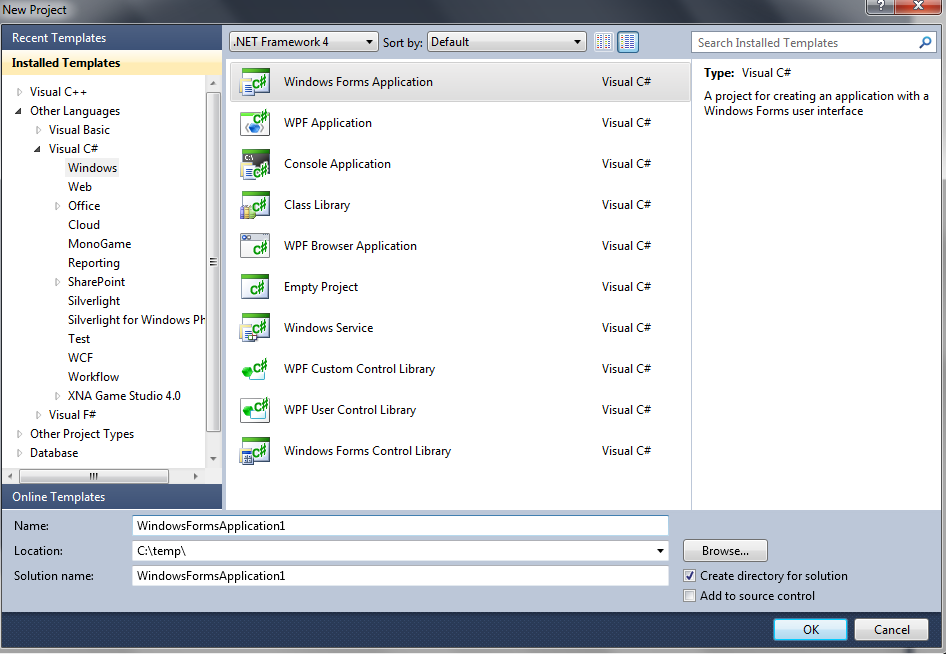
Task: Click the Windows Service template icon
Action: tap(255, 328)
